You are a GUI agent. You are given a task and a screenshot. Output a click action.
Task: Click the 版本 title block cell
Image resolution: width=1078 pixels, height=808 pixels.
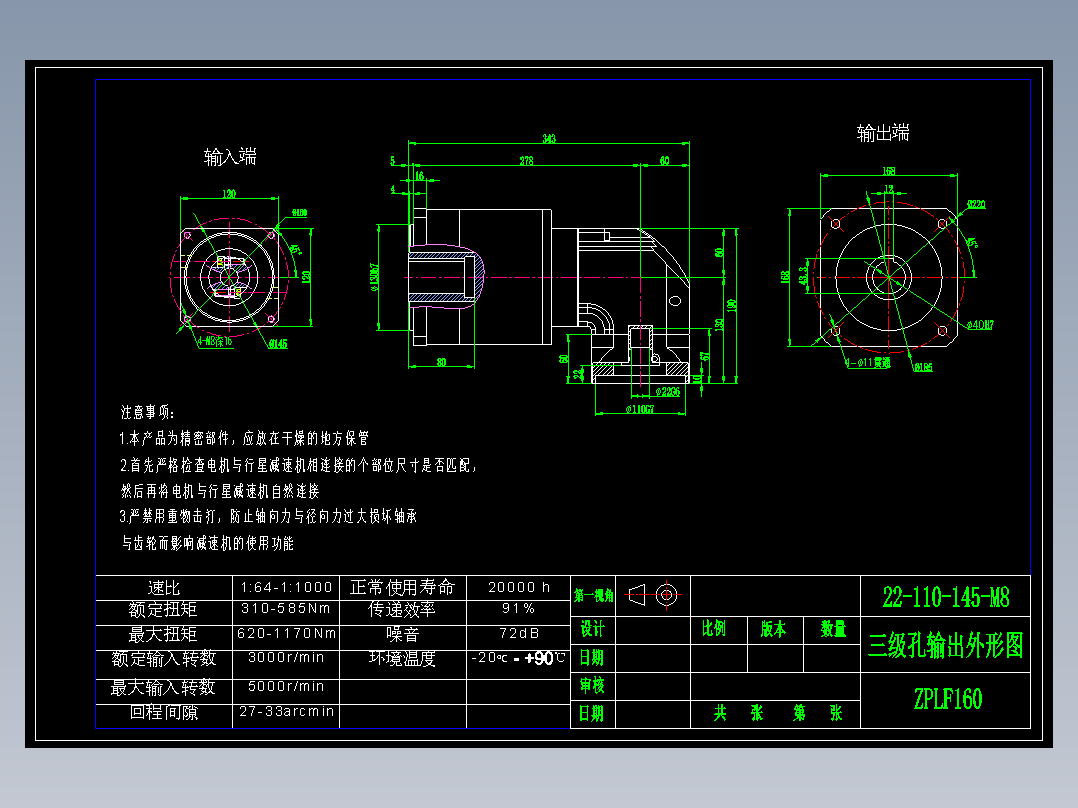click(771, 630)
